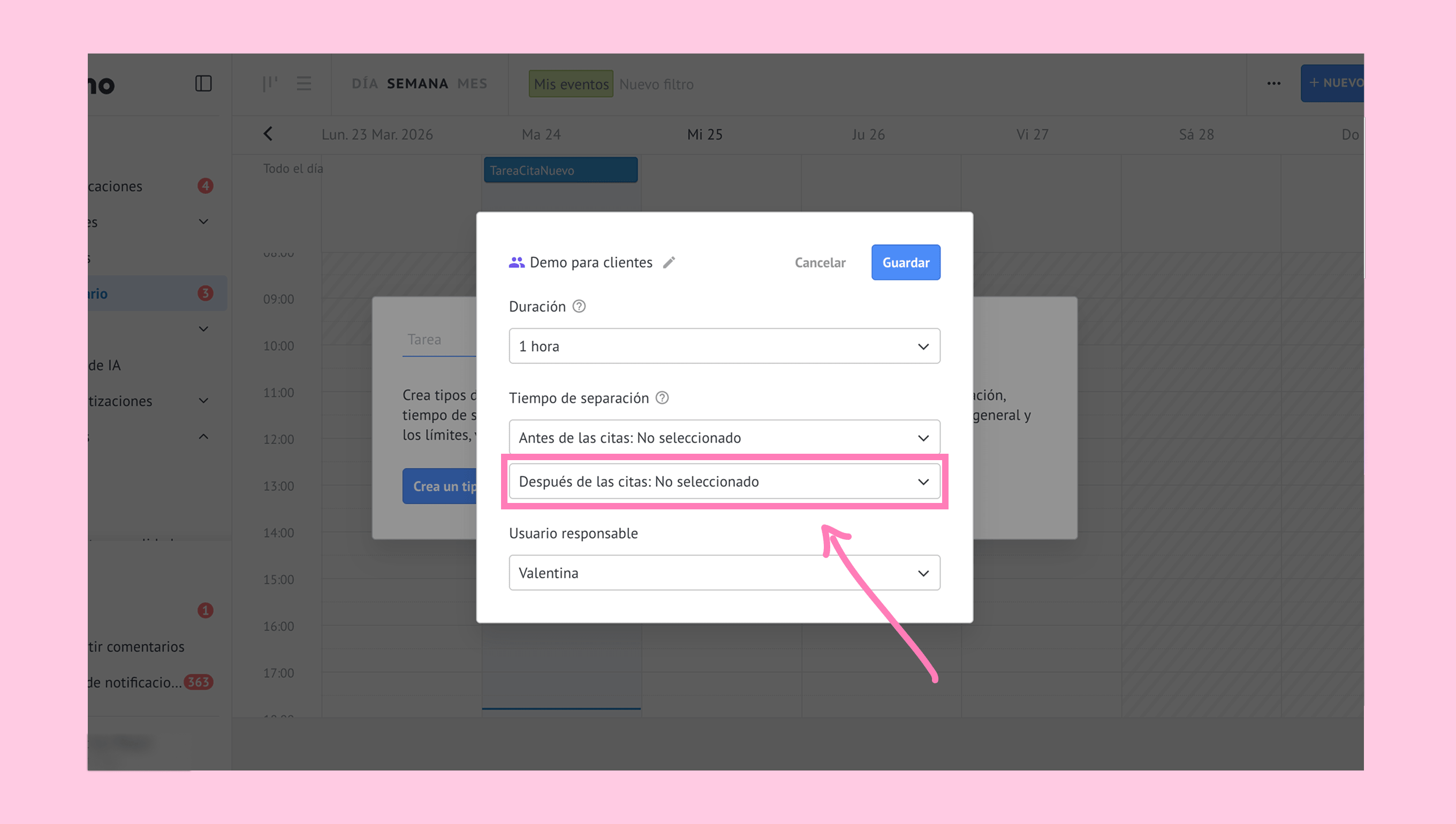
Task: Open the Usuario responsable Valentina dropdown
Action: 724,573
